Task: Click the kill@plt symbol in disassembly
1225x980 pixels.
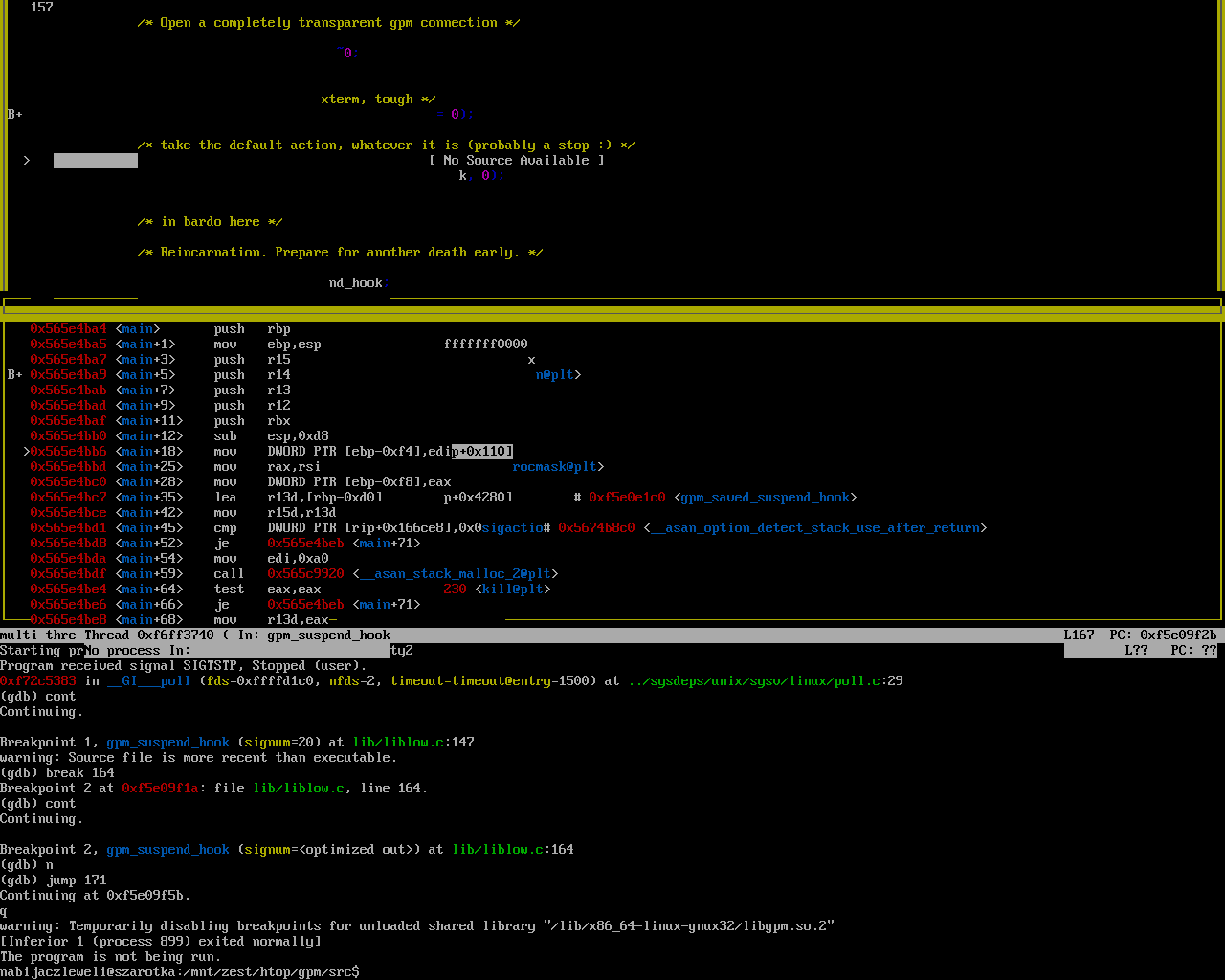Action: click(x=512, y=590)
